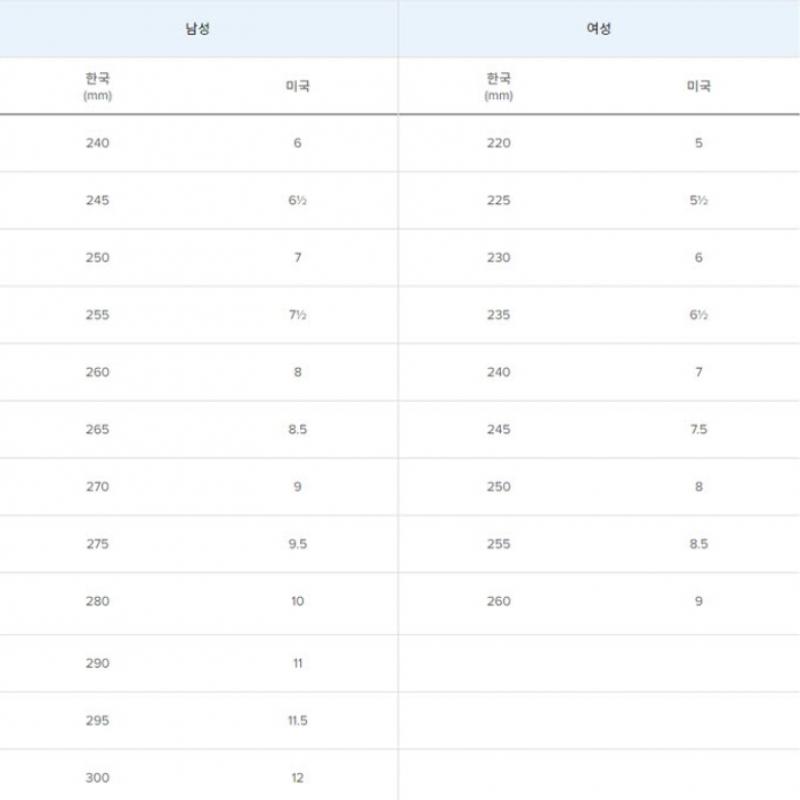Click men's US size 11 cell
The width and height of the screenshot is (800, 800).
point(298,663)
